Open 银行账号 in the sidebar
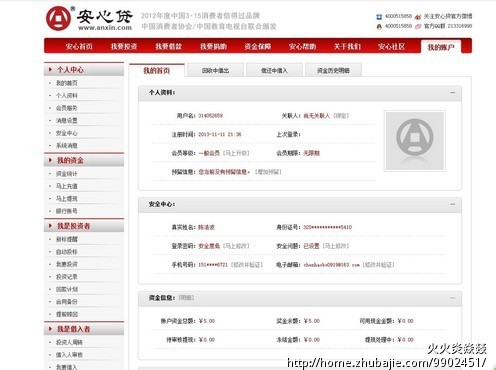Image resolution: width=496 pixels, height=370 pixels. coord(67,211)
